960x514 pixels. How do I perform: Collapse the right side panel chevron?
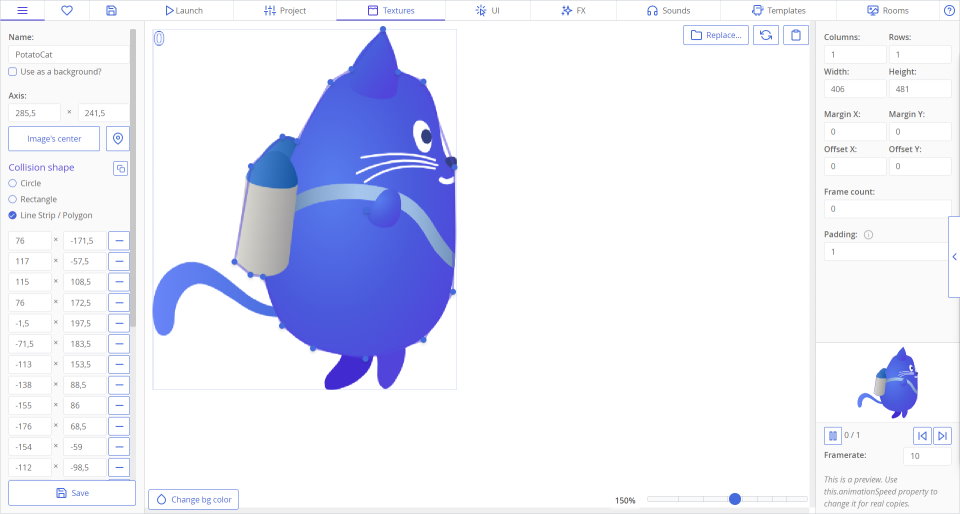(954, 256)
